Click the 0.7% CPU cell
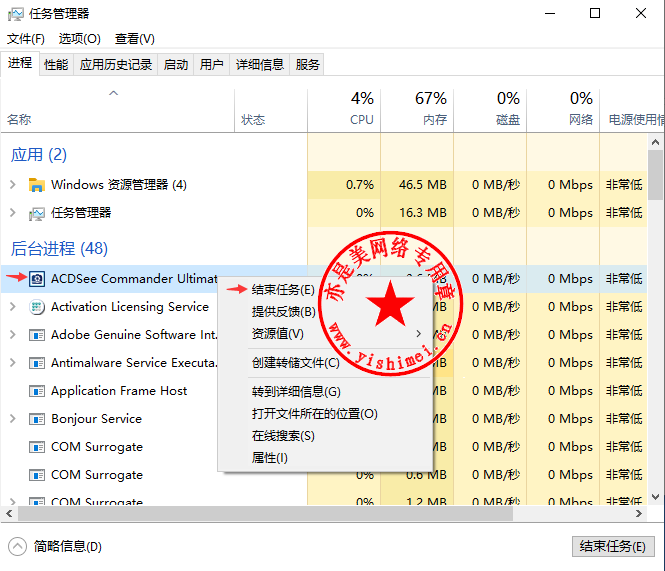The width and height of the screenshot is (665, 571). [344, 185]
